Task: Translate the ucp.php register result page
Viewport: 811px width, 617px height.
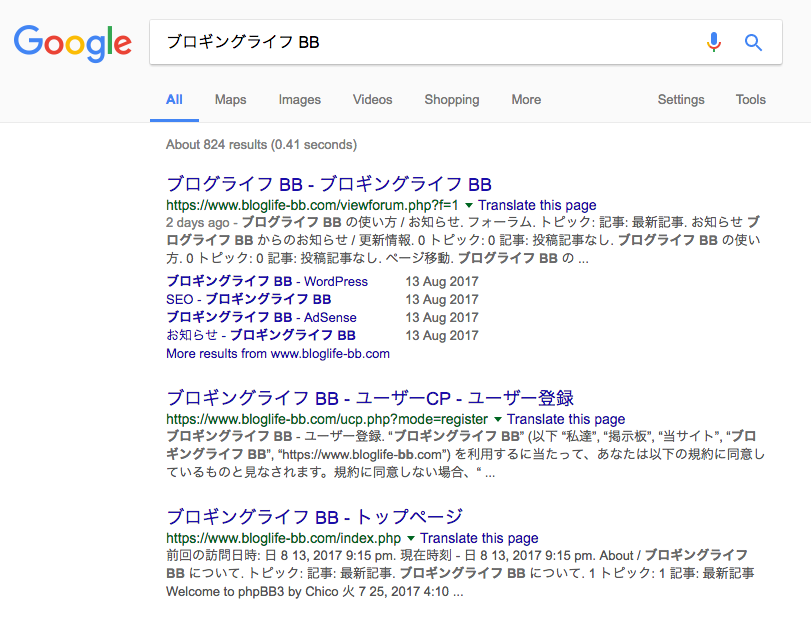Action: coord(566,419)
